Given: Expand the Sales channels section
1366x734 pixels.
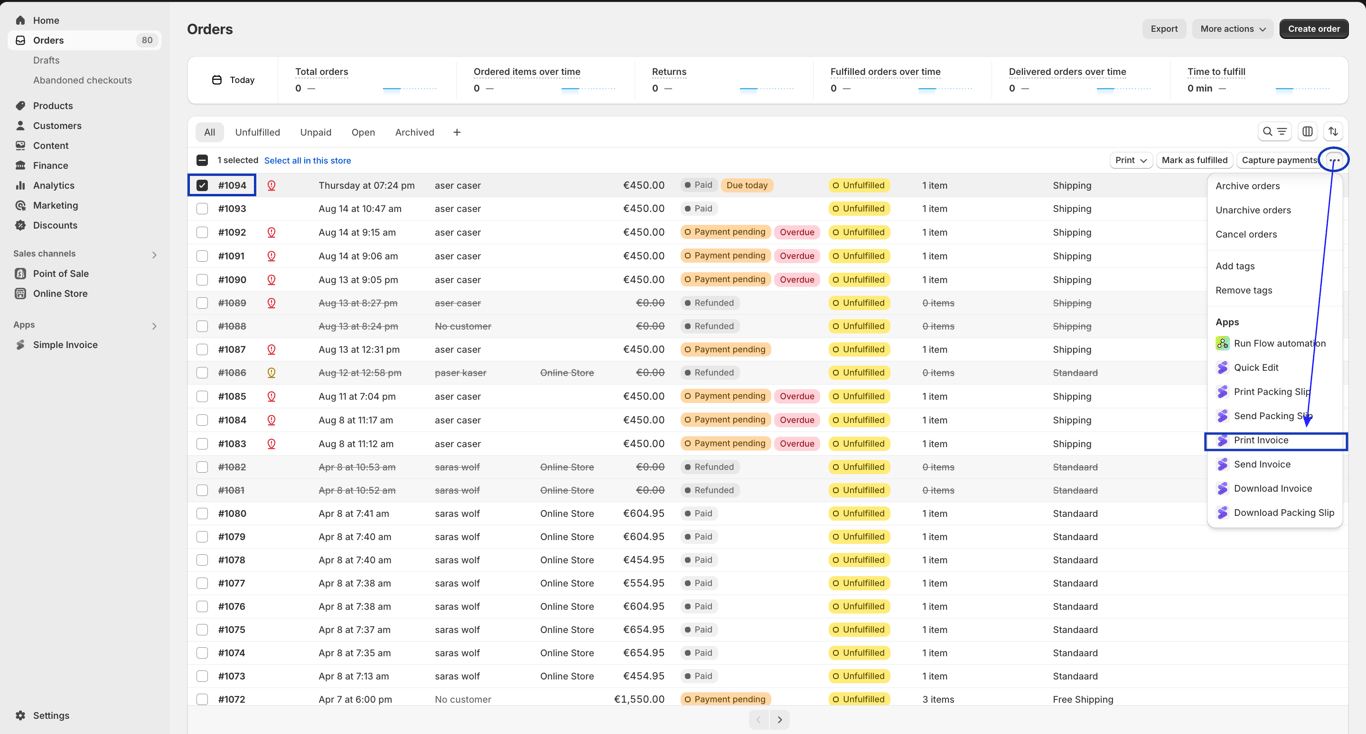Looking at the screenshot, I should 154,255.
